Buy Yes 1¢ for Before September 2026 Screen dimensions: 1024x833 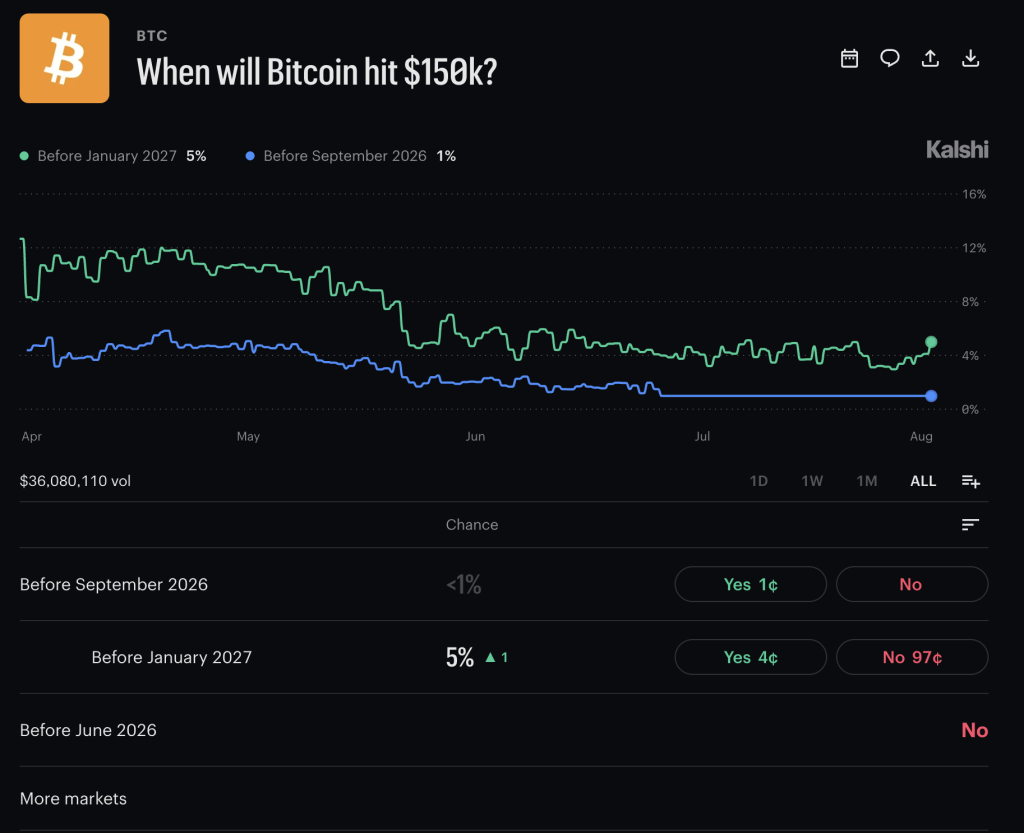click(750, 584)
